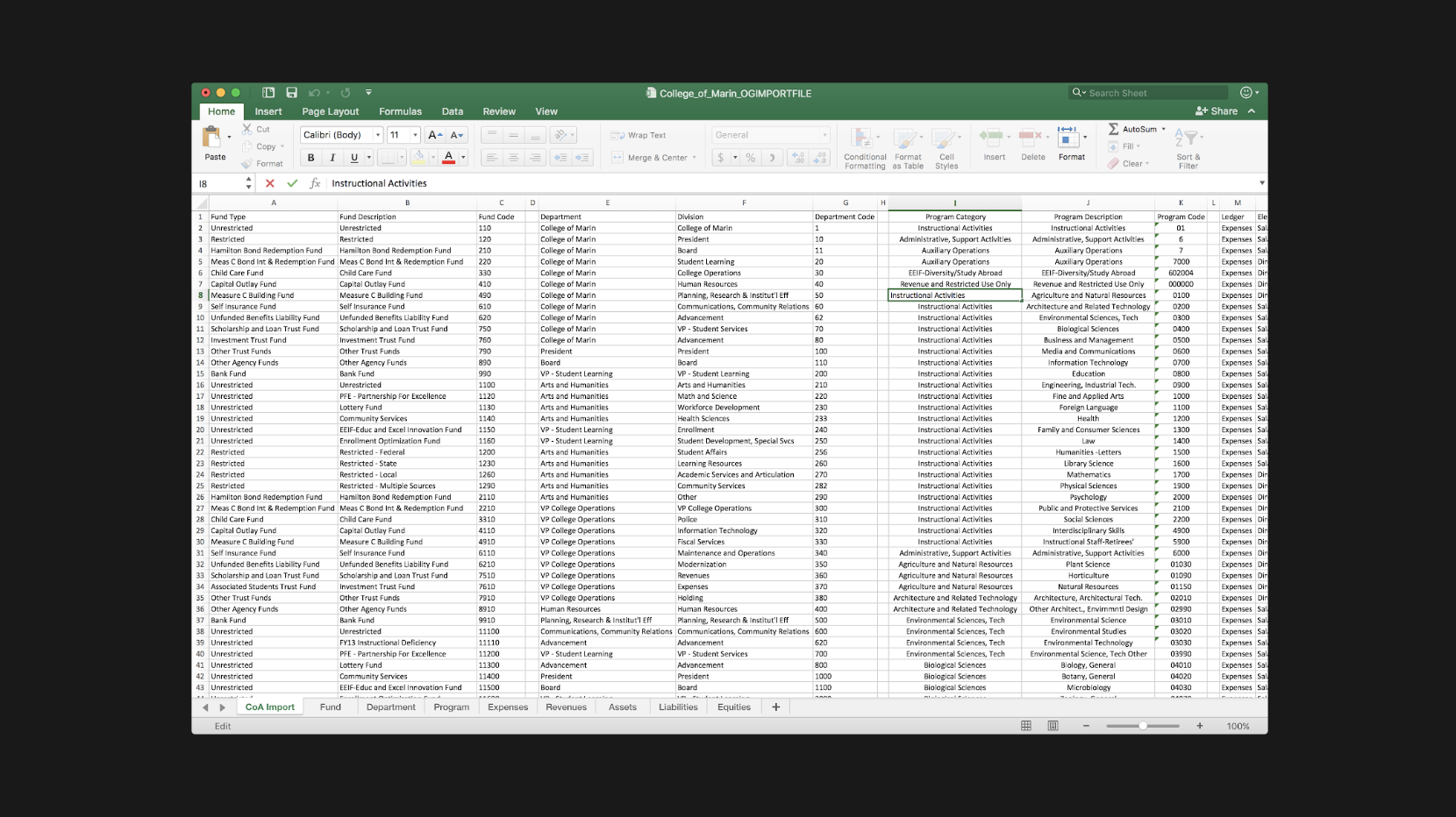Open the Page Layout ribbon tab
The height and width of the screenshot is (817, 1456).
tap(331, 111)
